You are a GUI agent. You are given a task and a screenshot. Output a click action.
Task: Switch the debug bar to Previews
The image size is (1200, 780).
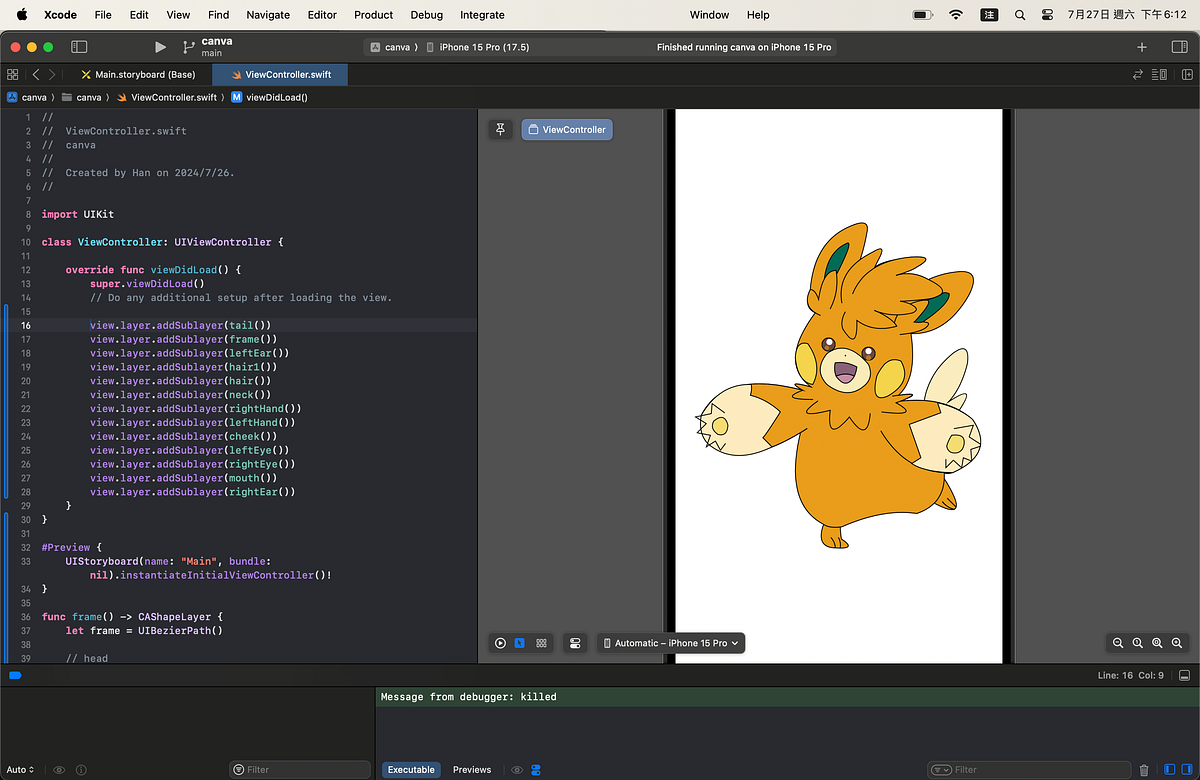pos(471,770)
